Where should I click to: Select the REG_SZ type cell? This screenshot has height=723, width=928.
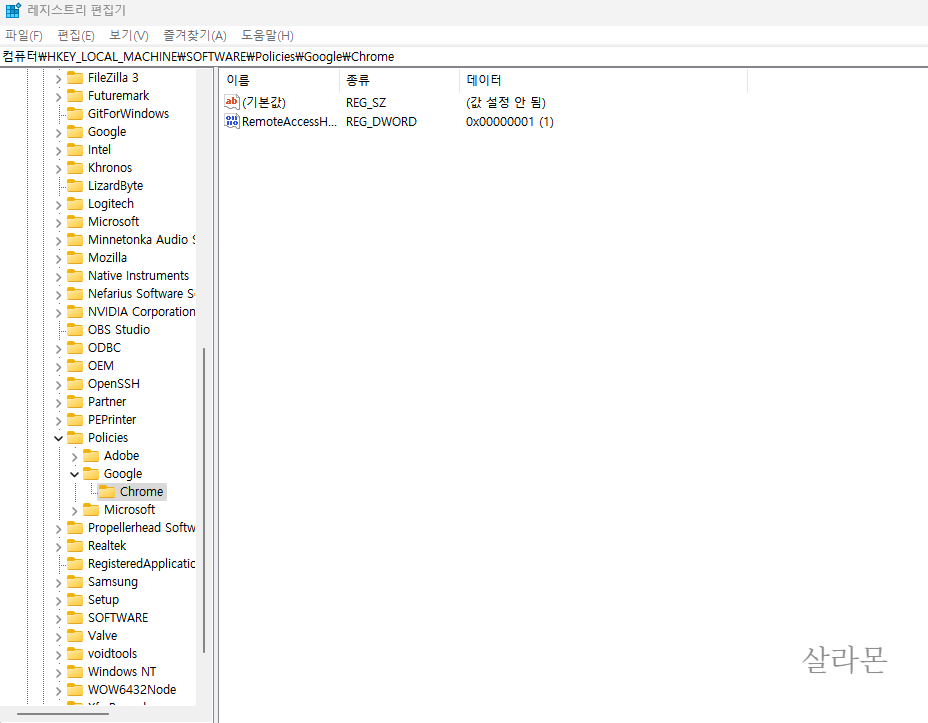(366, 103)
